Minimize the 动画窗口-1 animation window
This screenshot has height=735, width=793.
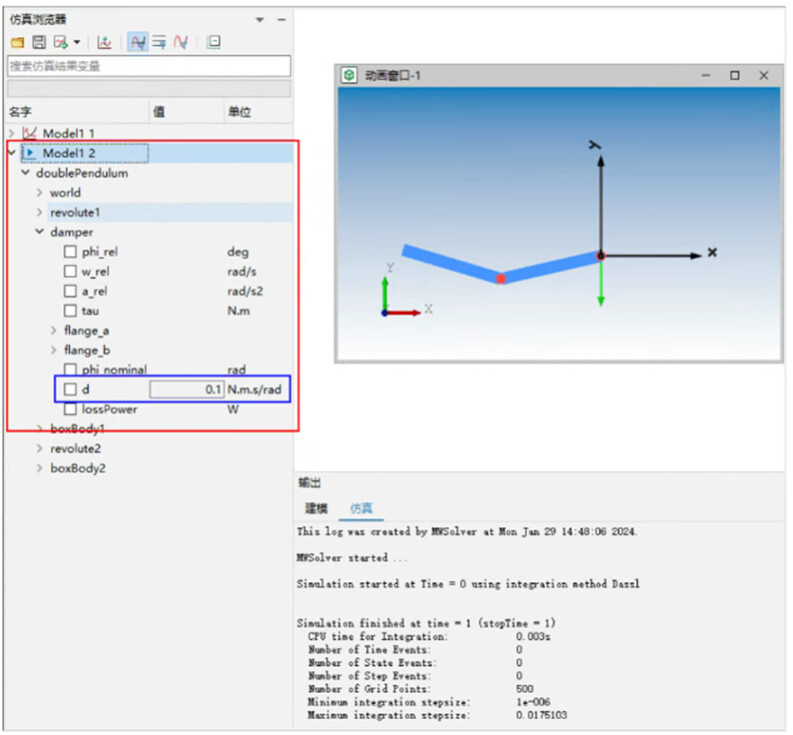click(707, 75)
